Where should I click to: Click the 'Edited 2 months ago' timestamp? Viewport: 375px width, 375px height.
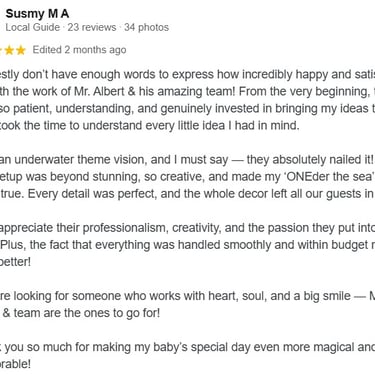[x=79, y=50]
